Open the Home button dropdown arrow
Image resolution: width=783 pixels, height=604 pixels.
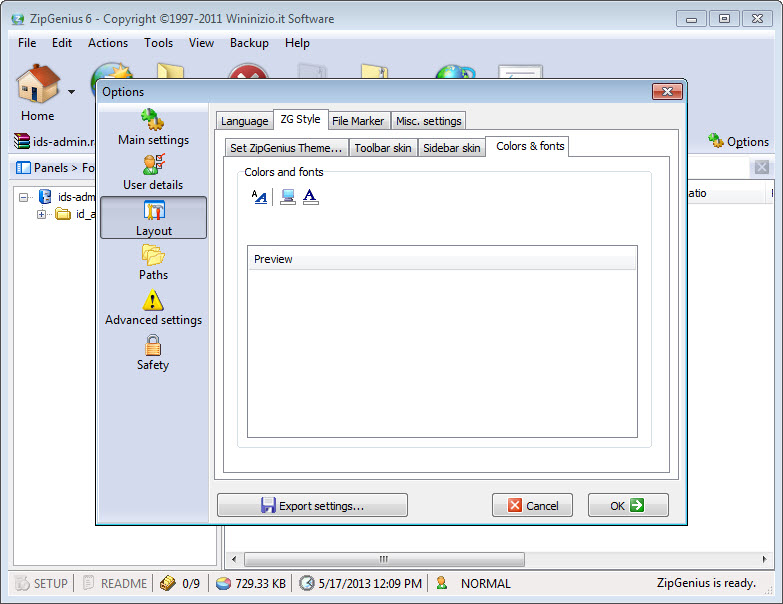tap(71, 92)
